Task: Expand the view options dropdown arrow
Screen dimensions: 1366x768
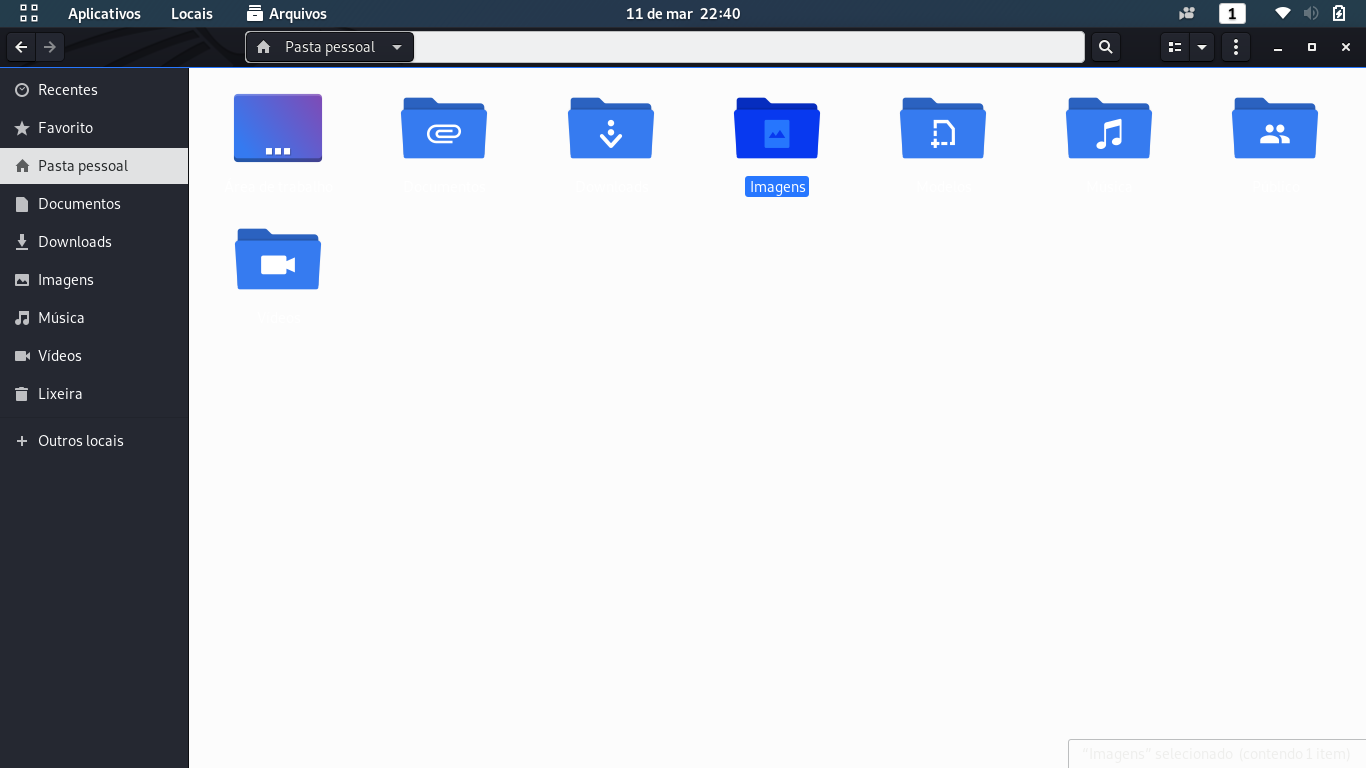Action: (1202, 47)
